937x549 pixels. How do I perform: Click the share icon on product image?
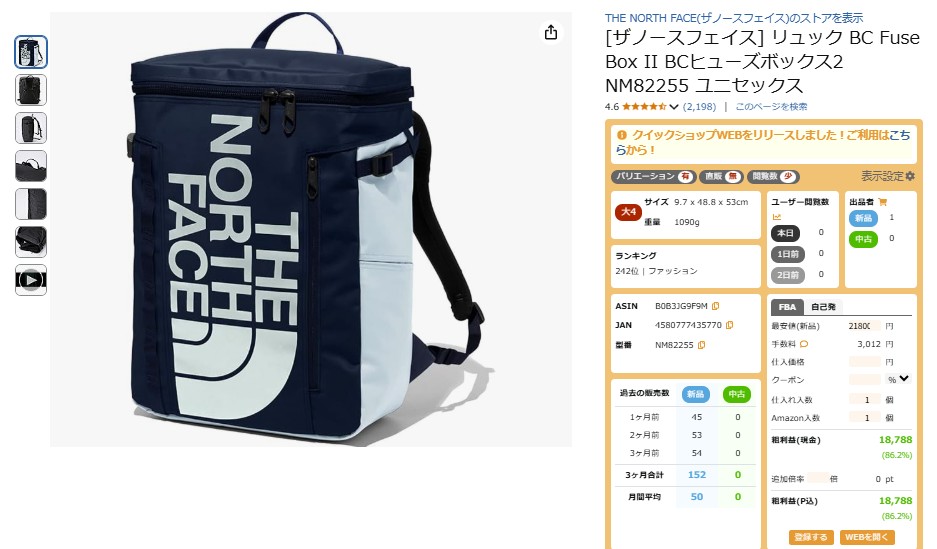(x=550, y=32)
